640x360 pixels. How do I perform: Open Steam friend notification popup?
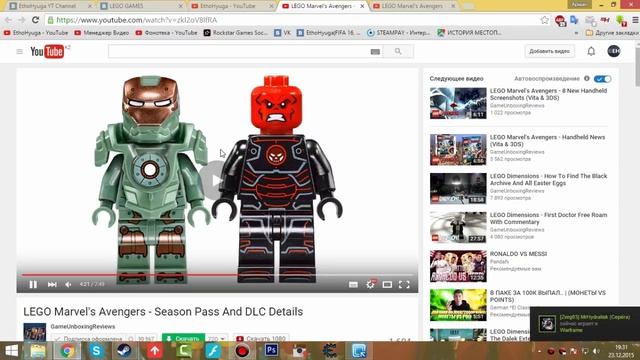(584, 324)
